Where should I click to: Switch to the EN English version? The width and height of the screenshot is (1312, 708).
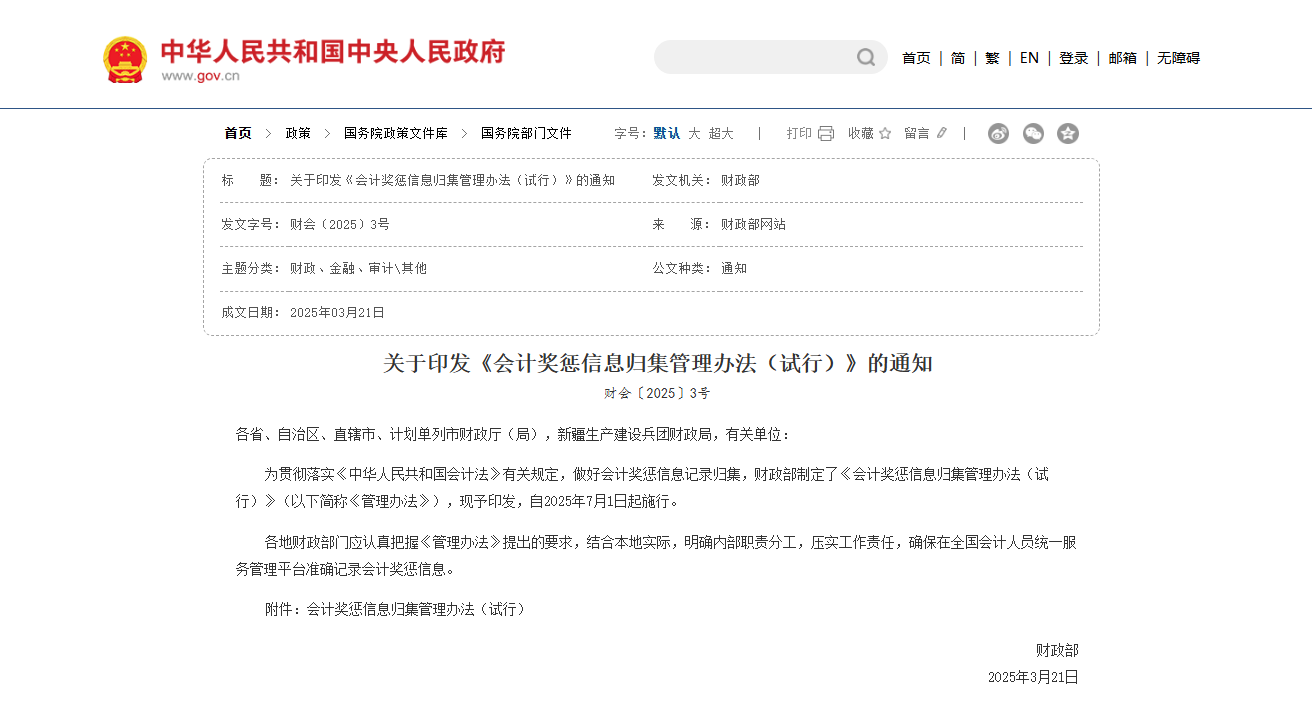(1029, 58)
